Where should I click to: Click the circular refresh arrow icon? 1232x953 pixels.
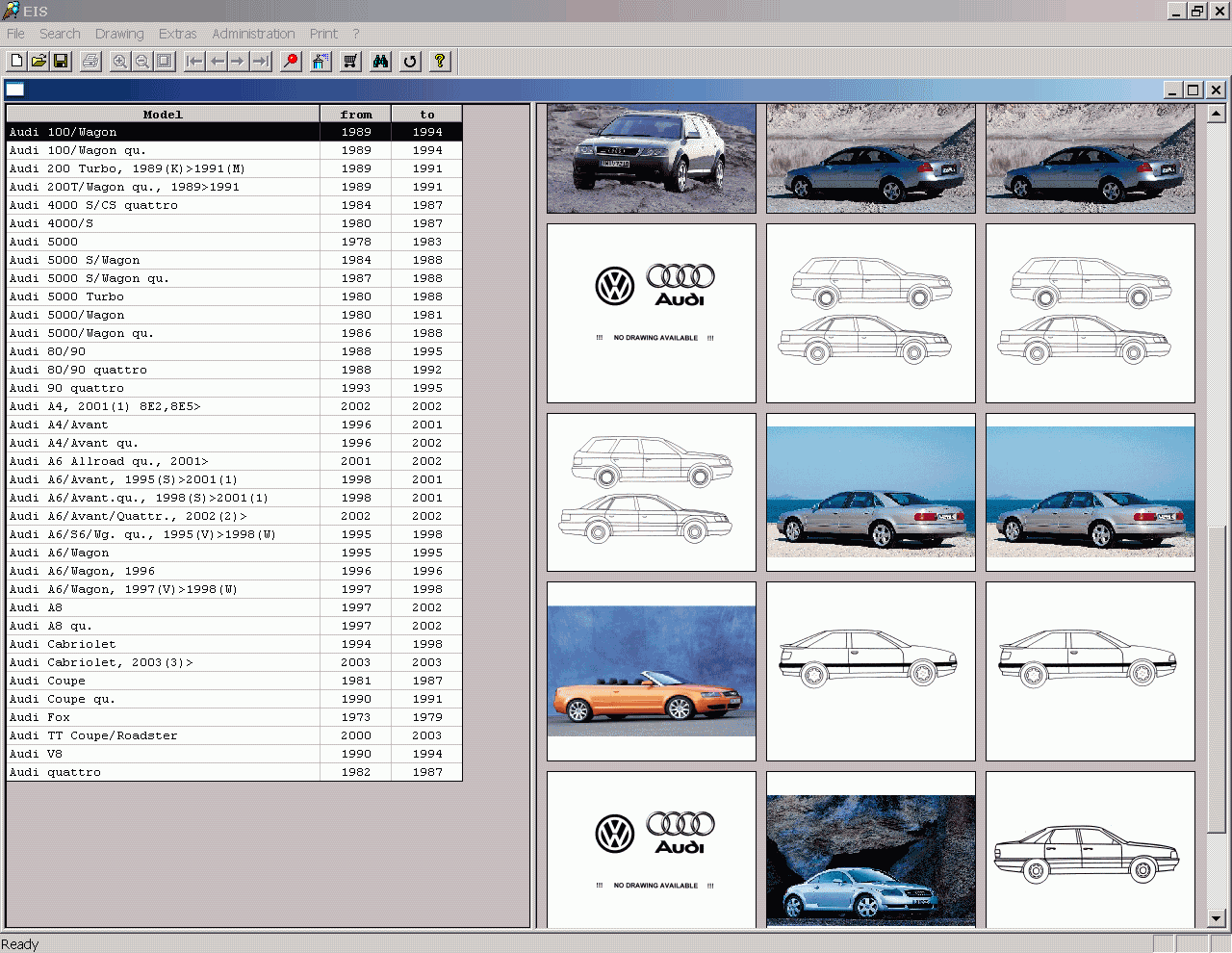tap(410, 61)
